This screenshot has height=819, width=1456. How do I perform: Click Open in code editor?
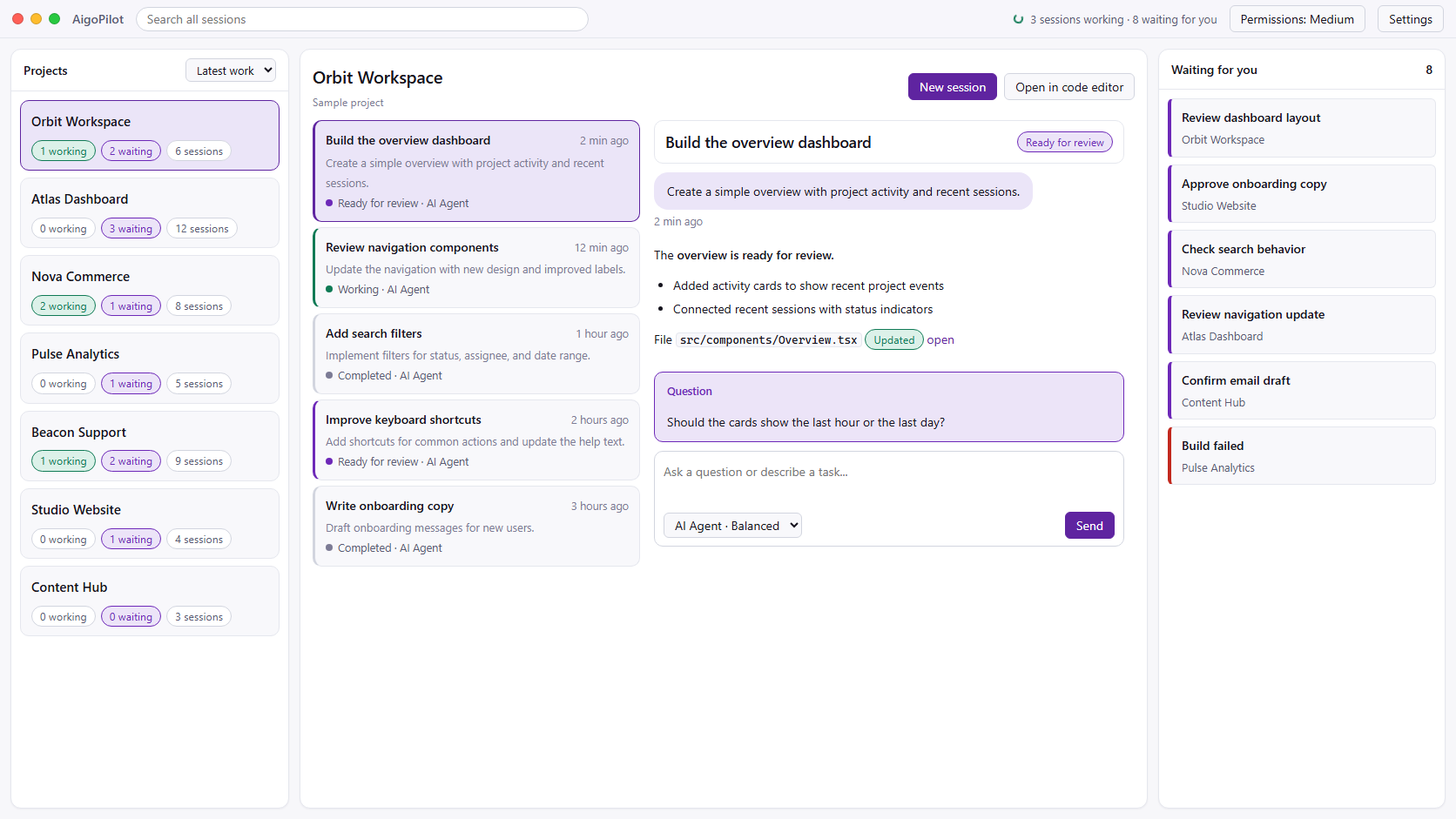pyautogui.click(x=1069, y=87)
